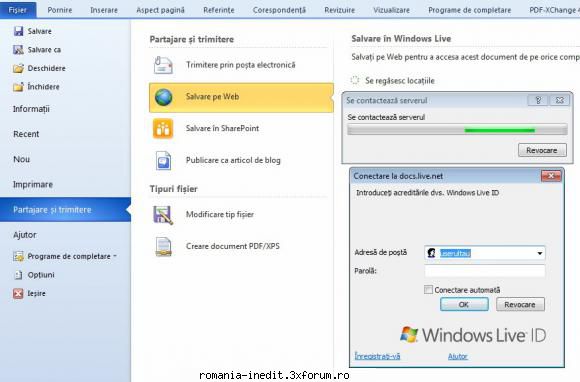This screenshot has width=580, height=382.
Task: Select Partajare și trimitere in sidebar
Action: click(65, 210)
